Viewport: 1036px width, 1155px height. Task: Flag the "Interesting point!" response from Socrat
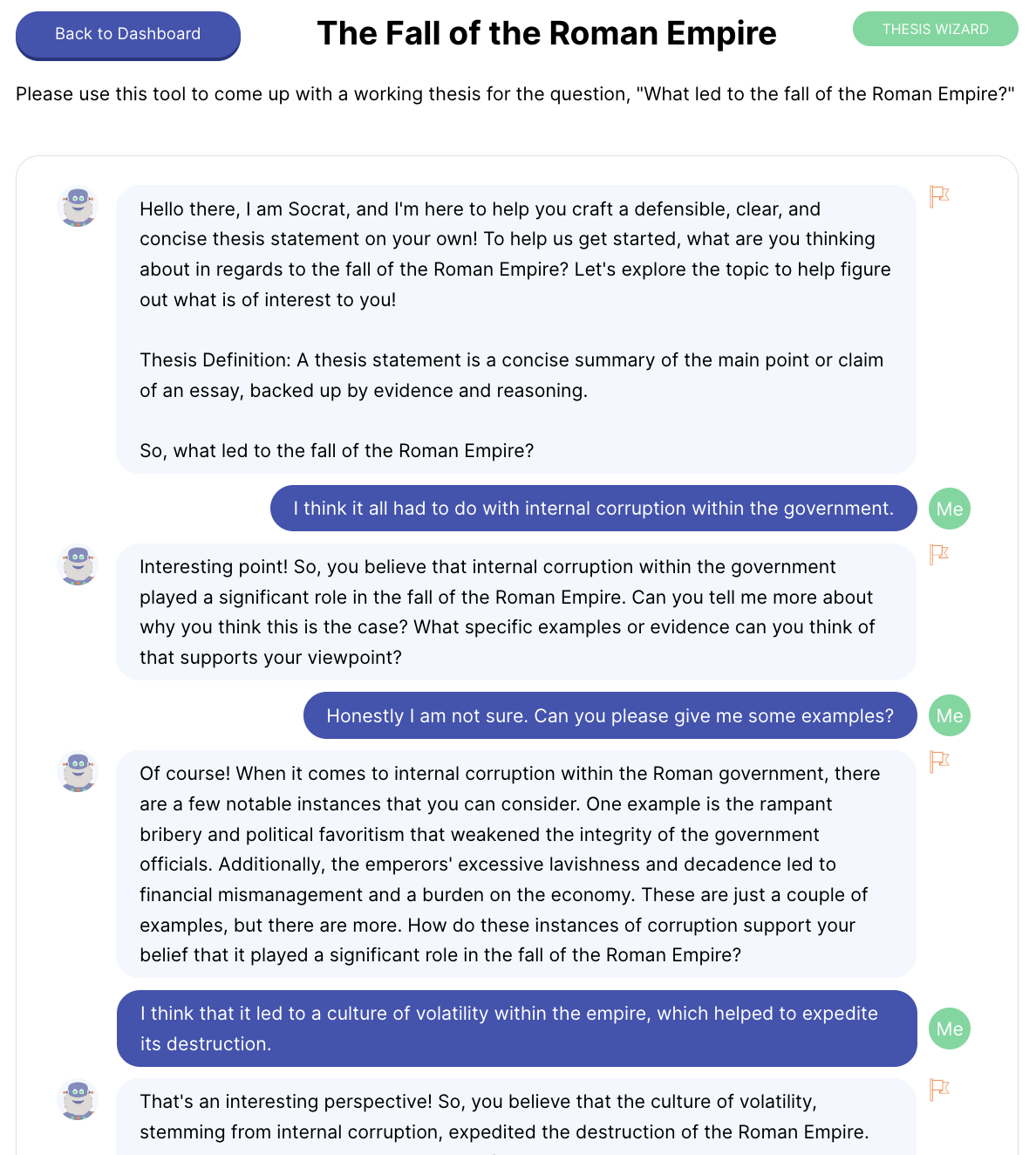click(938, 554)
